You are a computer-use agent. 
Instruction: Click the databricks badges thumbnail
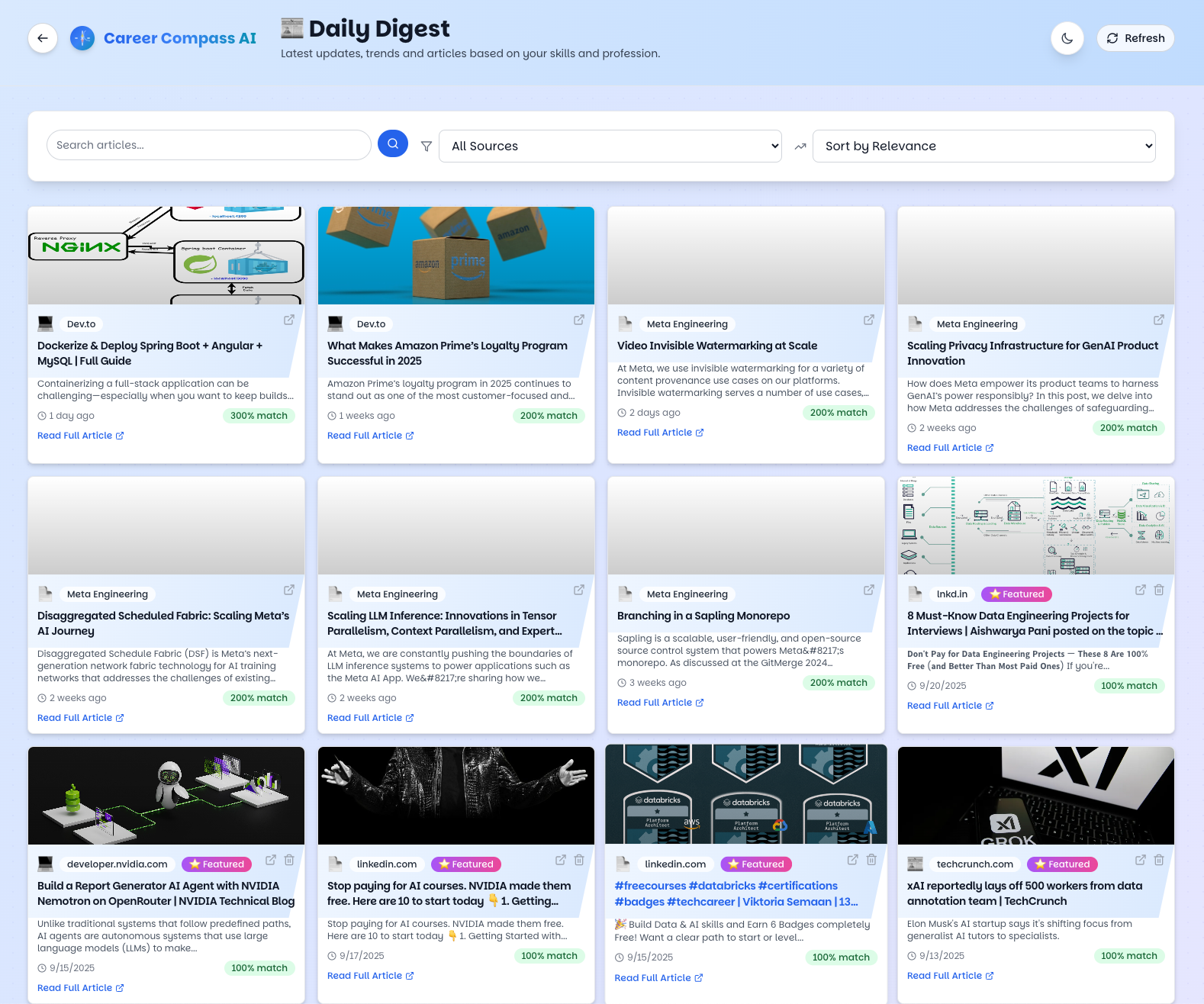coord(746,794)
